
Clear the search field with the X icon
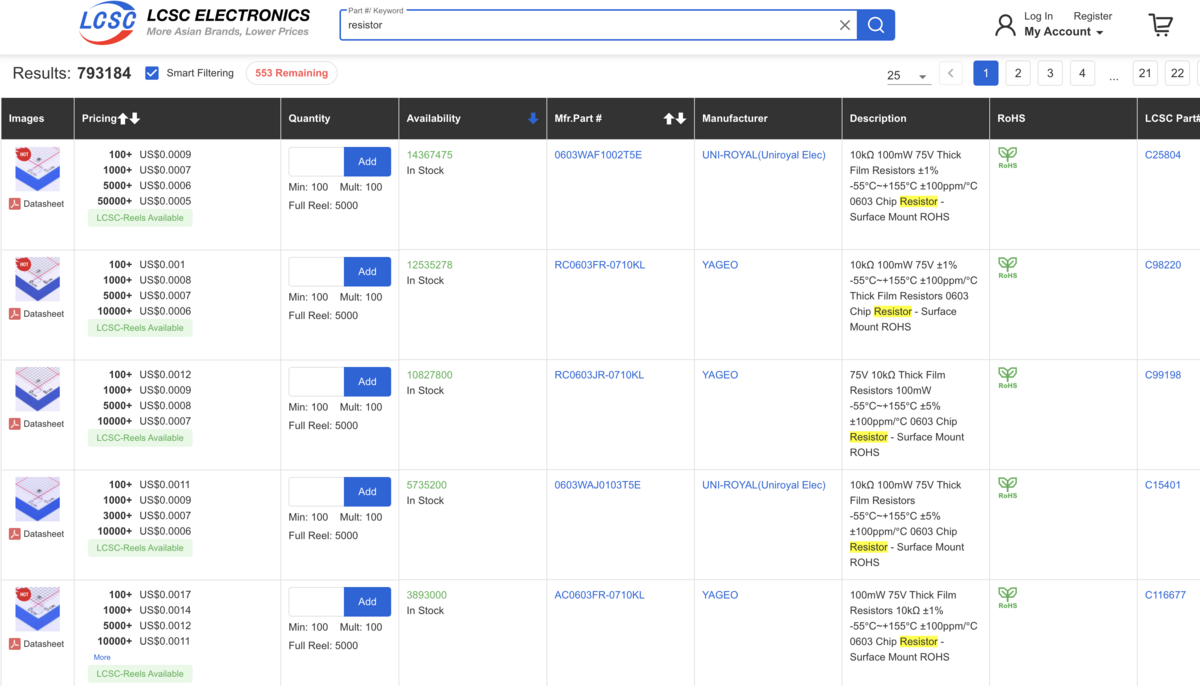click(845, 25)
